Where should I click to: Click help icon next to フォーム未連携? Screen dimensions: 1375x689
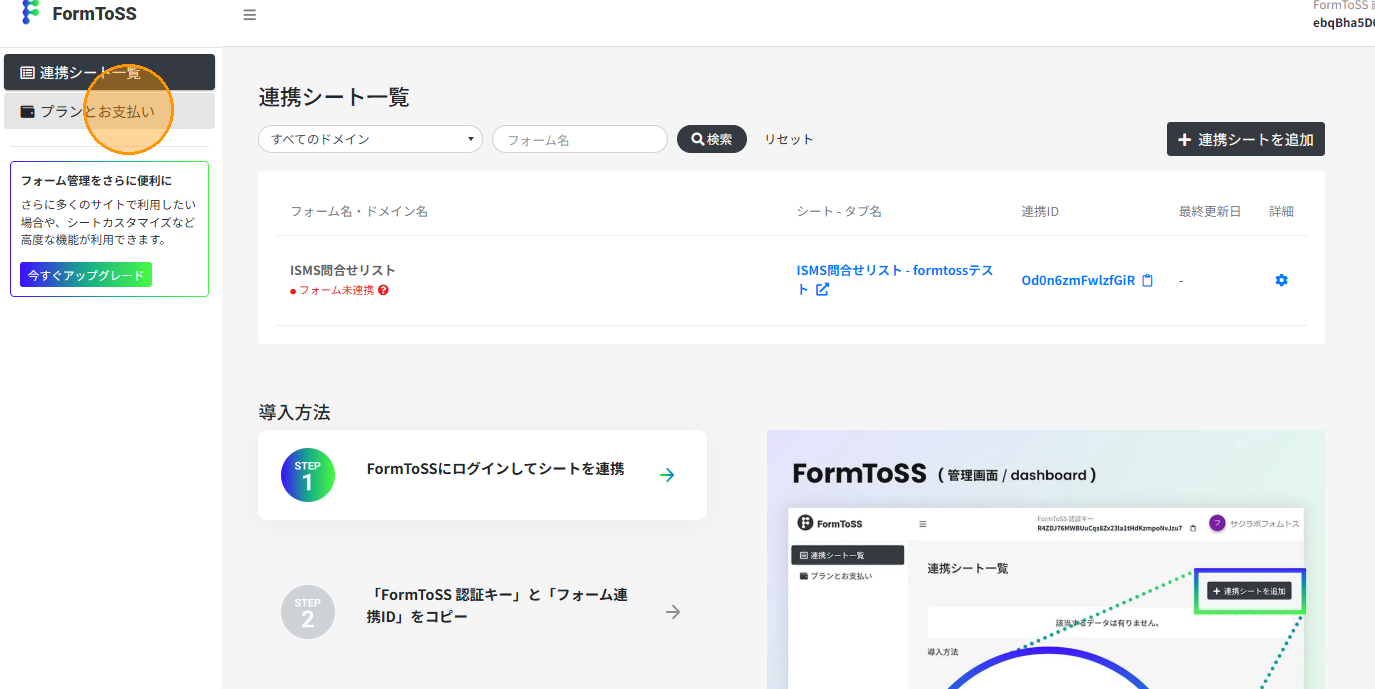383,290
